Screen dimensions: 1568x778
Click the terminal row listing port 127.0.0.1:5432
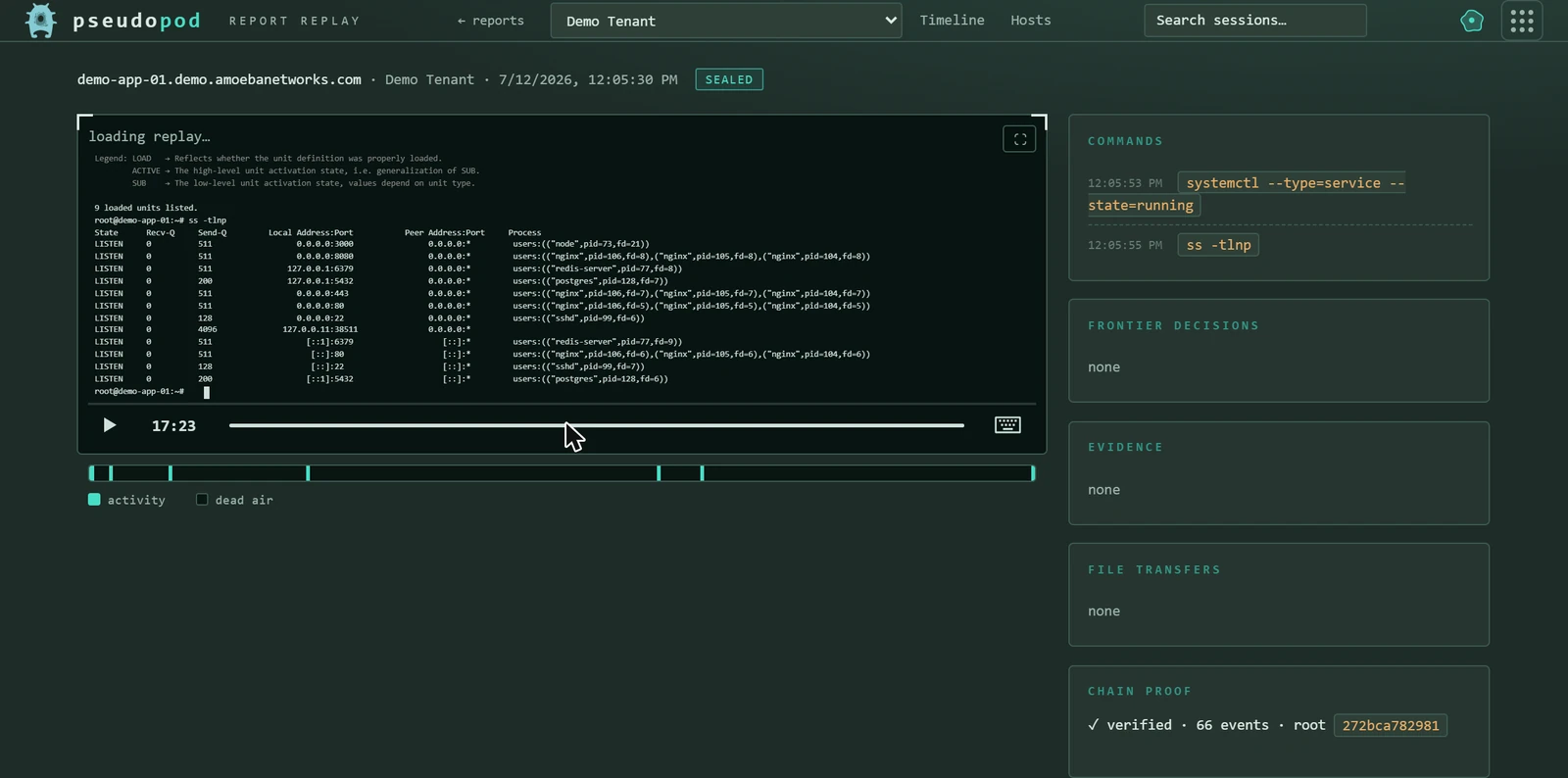click(x=381, y=281)
